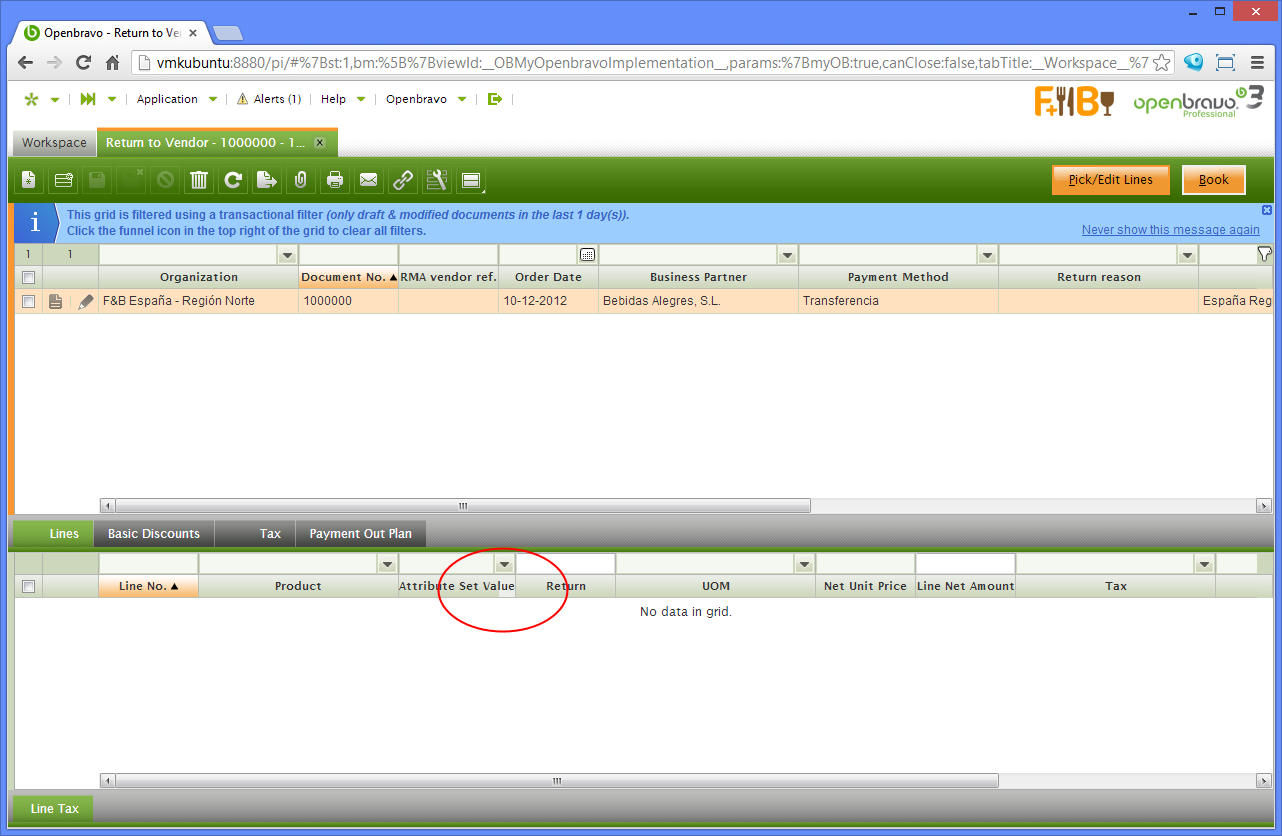1282x836 pixels.
Task: Open form view for F&B España row
Action: click(56, 301)
